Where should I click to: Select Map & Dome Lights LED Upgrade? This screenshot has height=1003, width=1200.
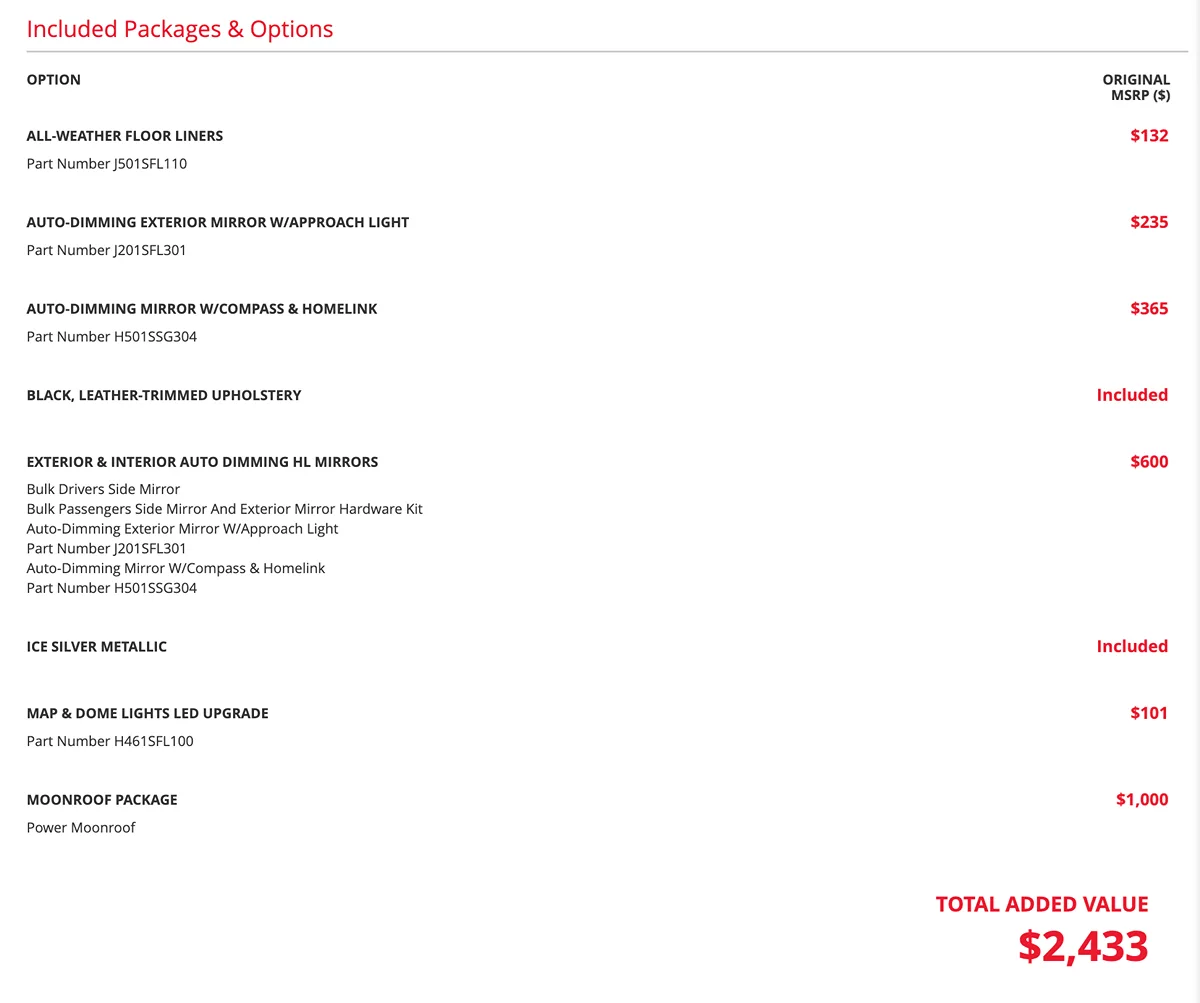tap(148, 713)
